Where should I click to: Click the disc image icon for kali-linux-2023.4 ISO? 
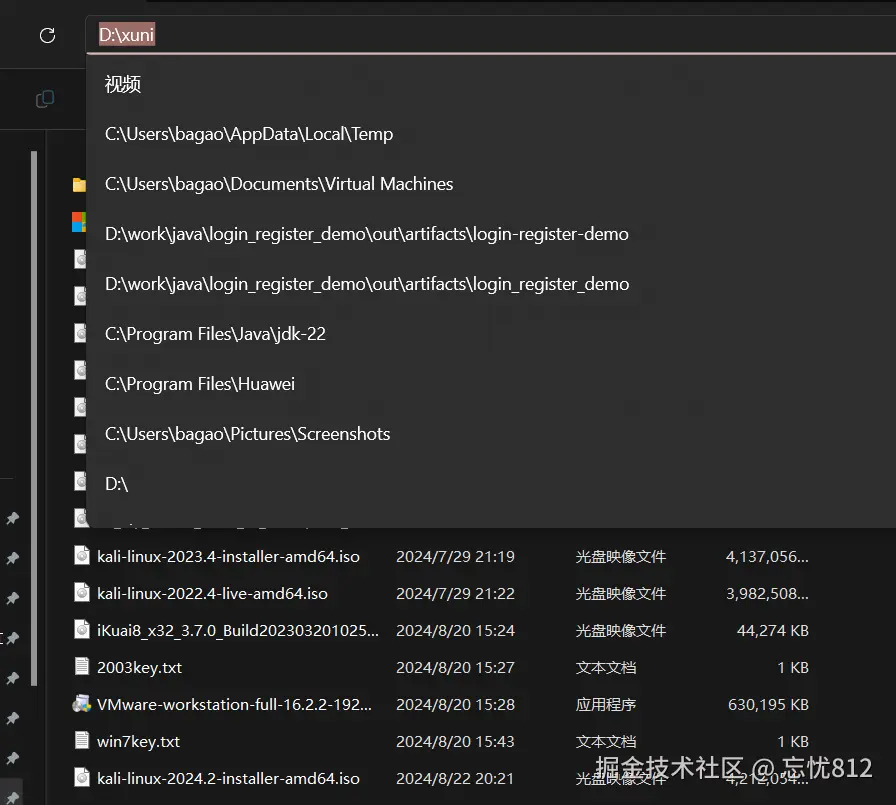click(x=81, y=555)
